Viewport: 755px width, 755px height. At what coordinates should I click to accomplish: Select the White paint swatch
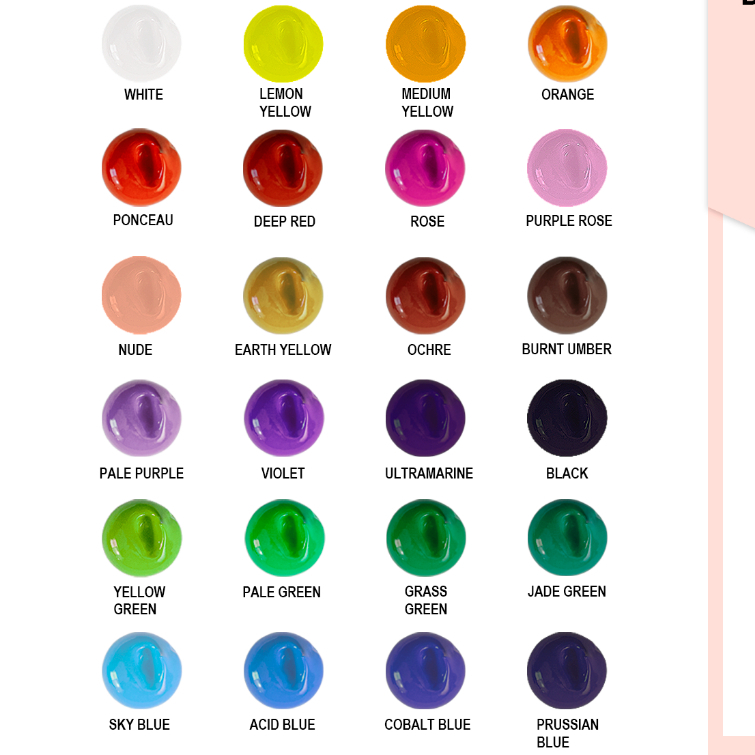pos(142,43)
